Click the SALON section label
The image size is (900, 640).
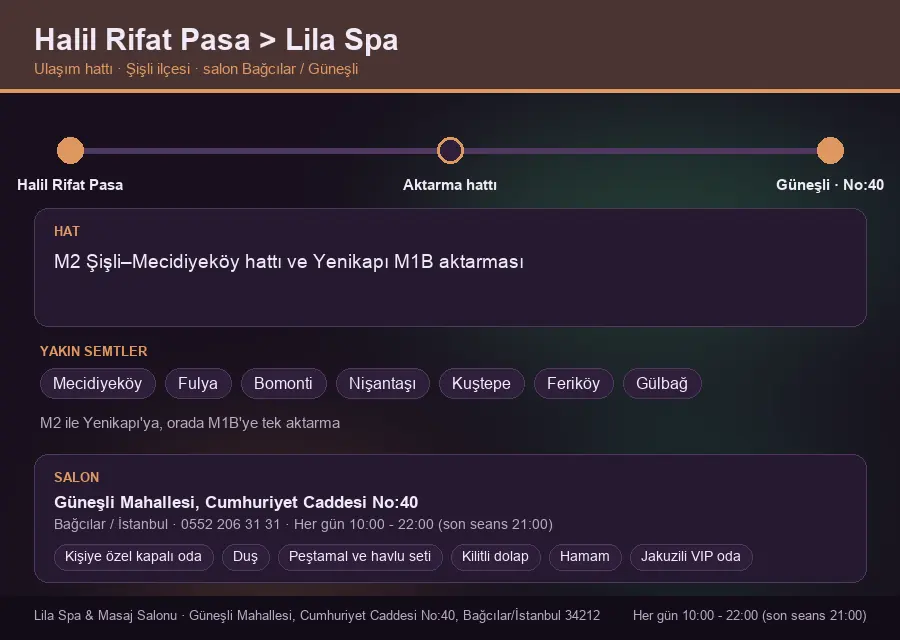76,477
